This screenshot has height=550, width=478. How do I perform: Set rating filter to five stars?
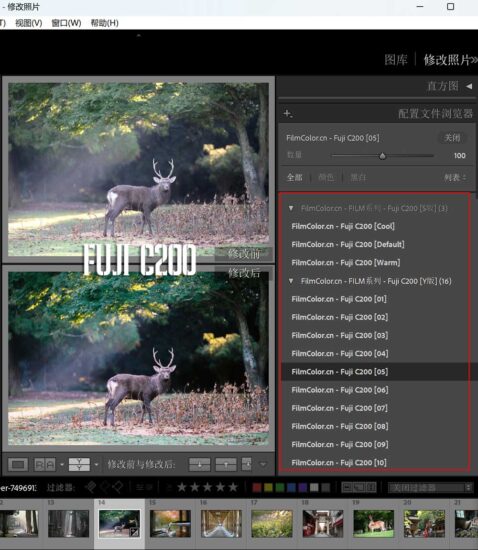[233, 487]
